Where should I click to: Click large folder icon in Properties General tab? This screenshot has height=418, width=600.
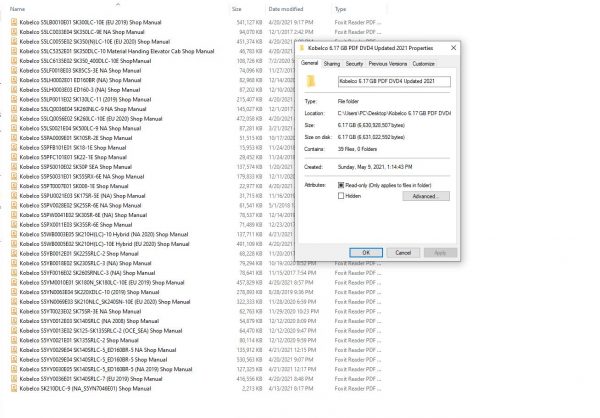pos(311,81)
